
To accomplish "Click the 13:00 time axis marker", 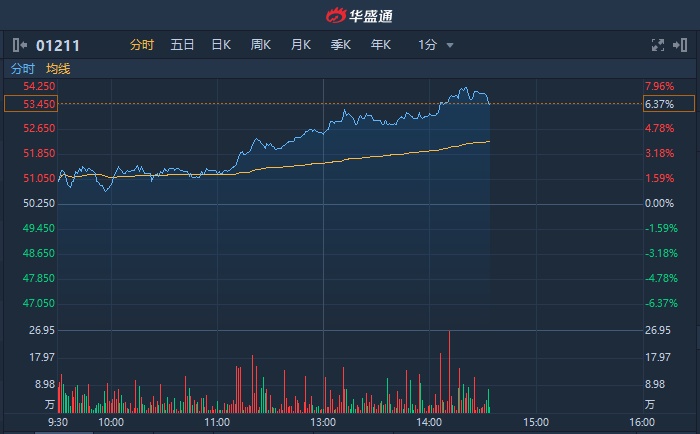I will pyautogui.click(x=323, y=423).
